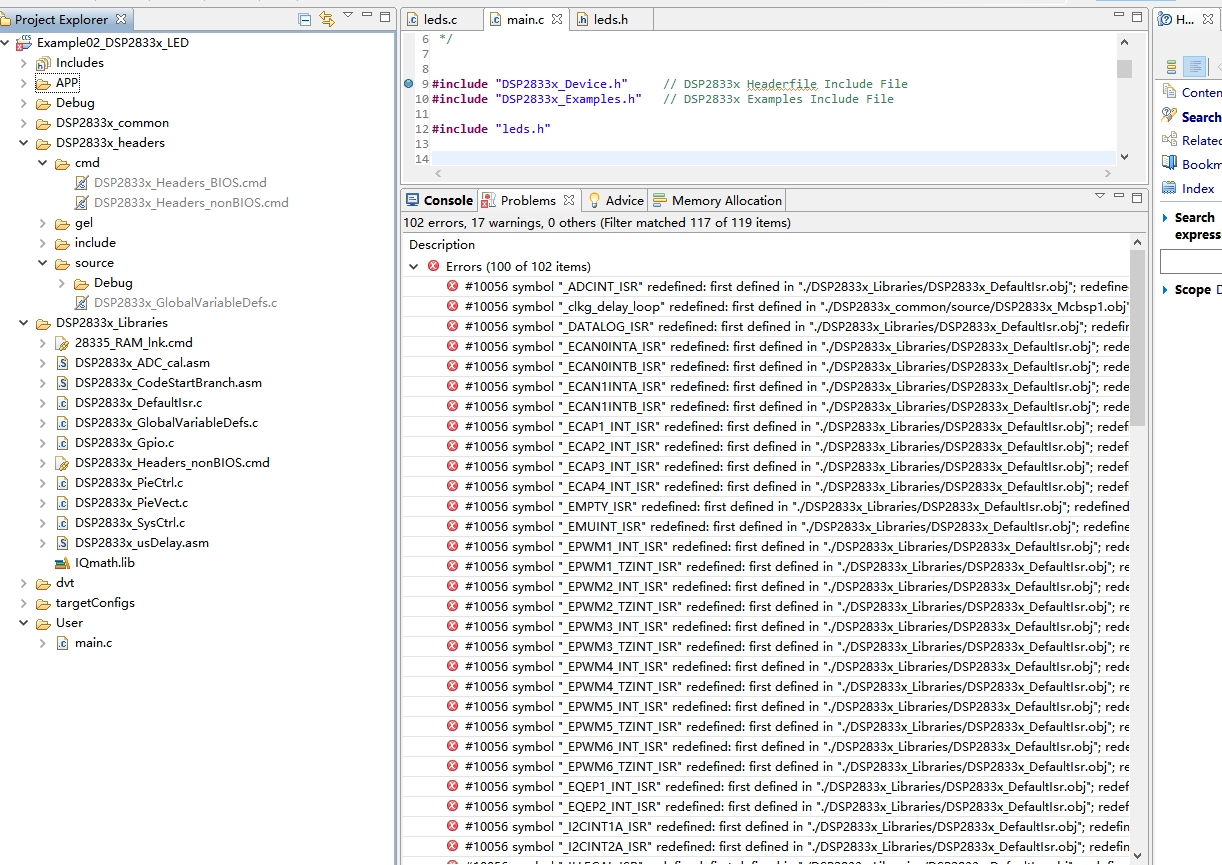Image resolution: width=1222 pixels, height=865 pixels.
Task: Click the Search link in Help pane
Action: (x=1201, y=117)
